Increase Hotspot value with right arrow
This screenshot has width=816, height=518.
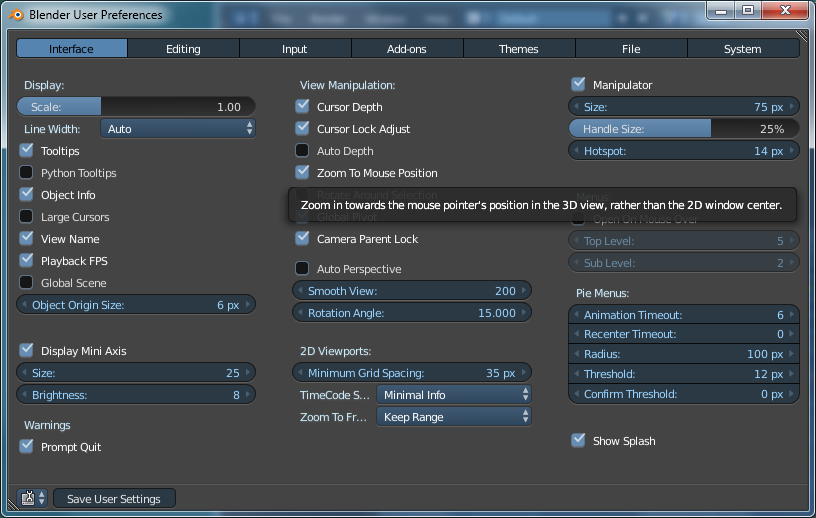click(792, 151)
